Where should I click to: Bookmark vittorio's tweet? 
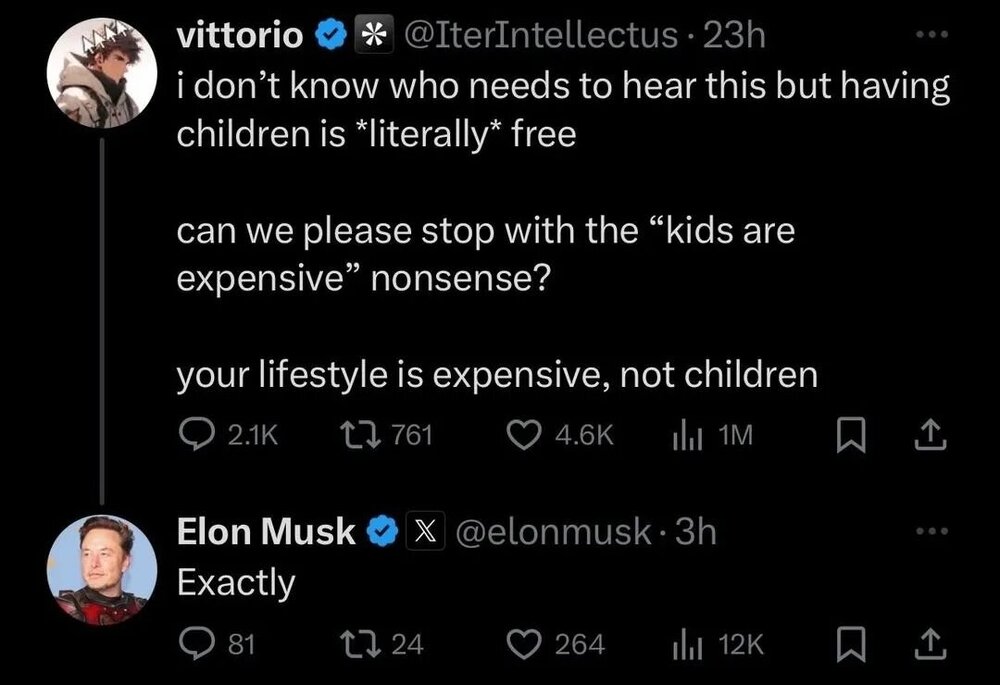(x=847, y=435)
